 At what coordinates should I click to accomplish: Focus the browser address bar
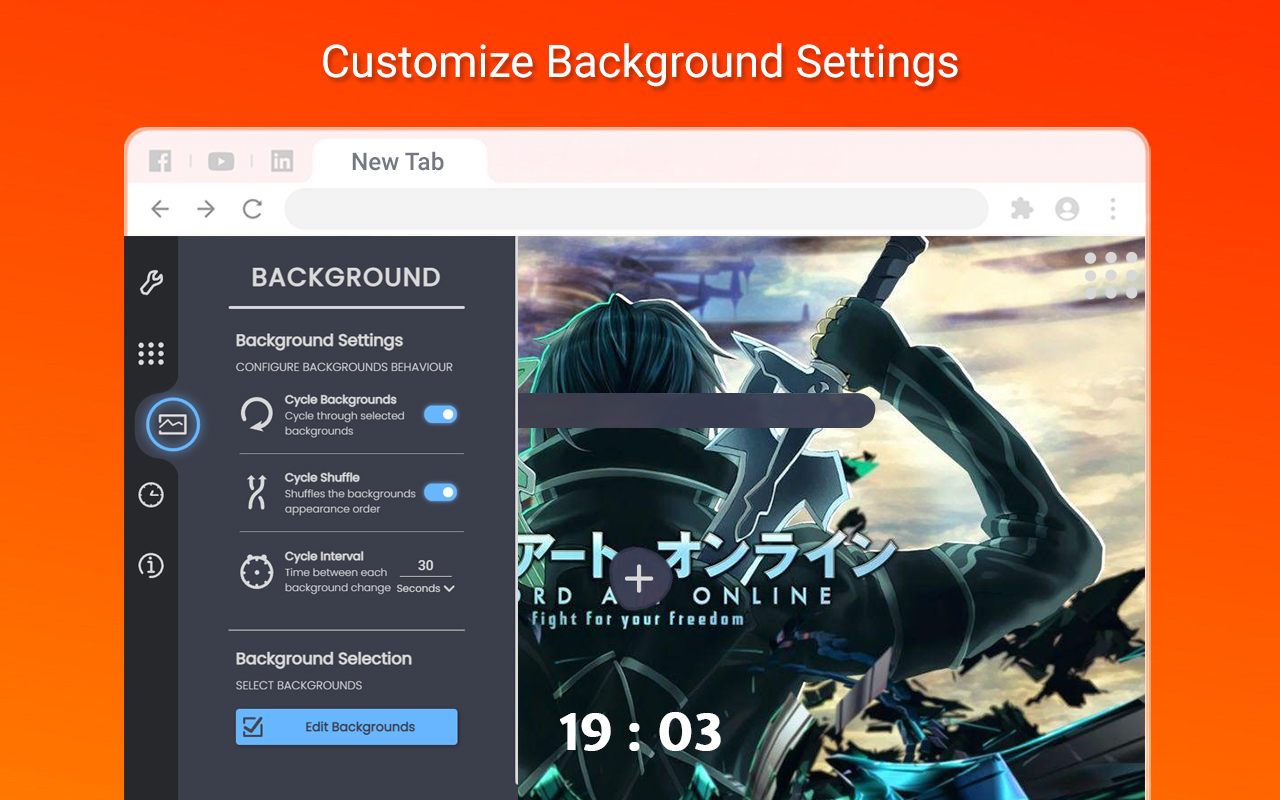(636, 209)
